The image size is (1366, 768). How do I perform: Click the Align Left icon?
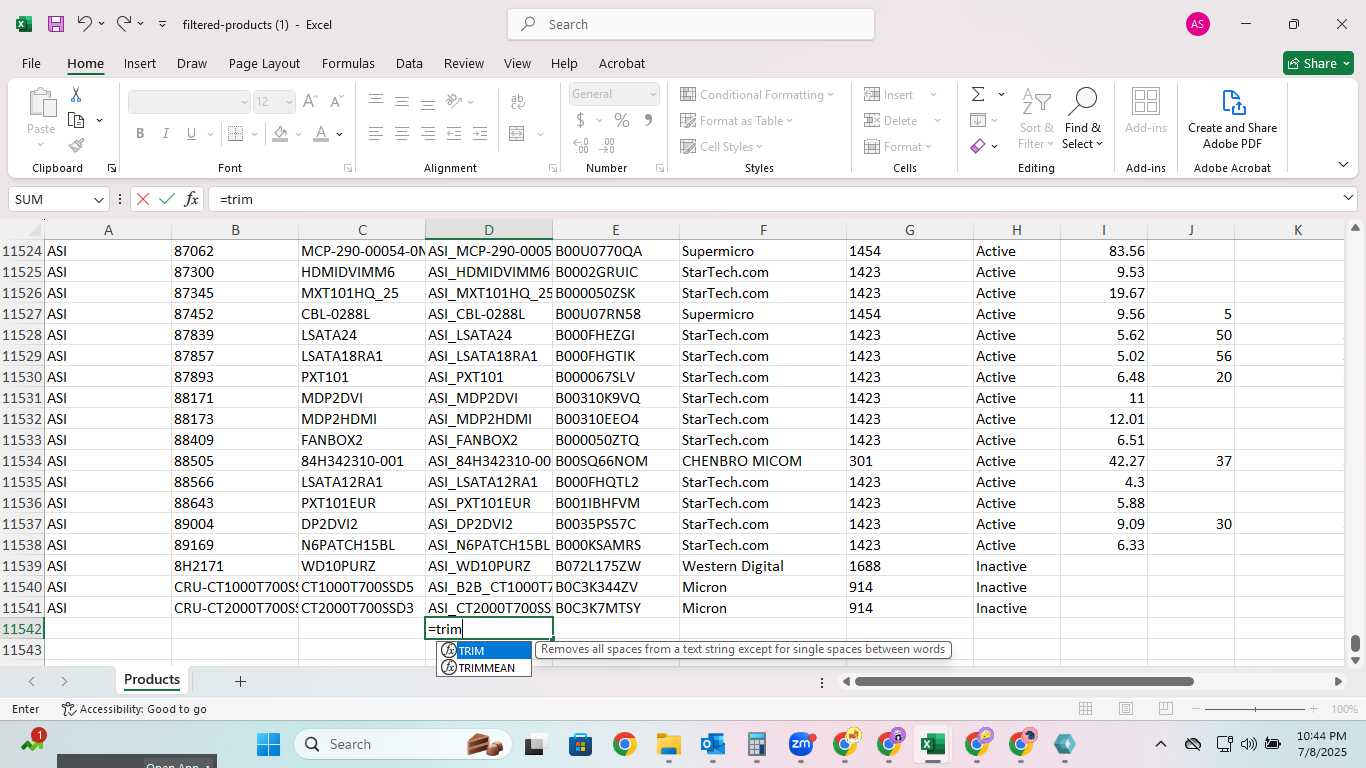376,133
